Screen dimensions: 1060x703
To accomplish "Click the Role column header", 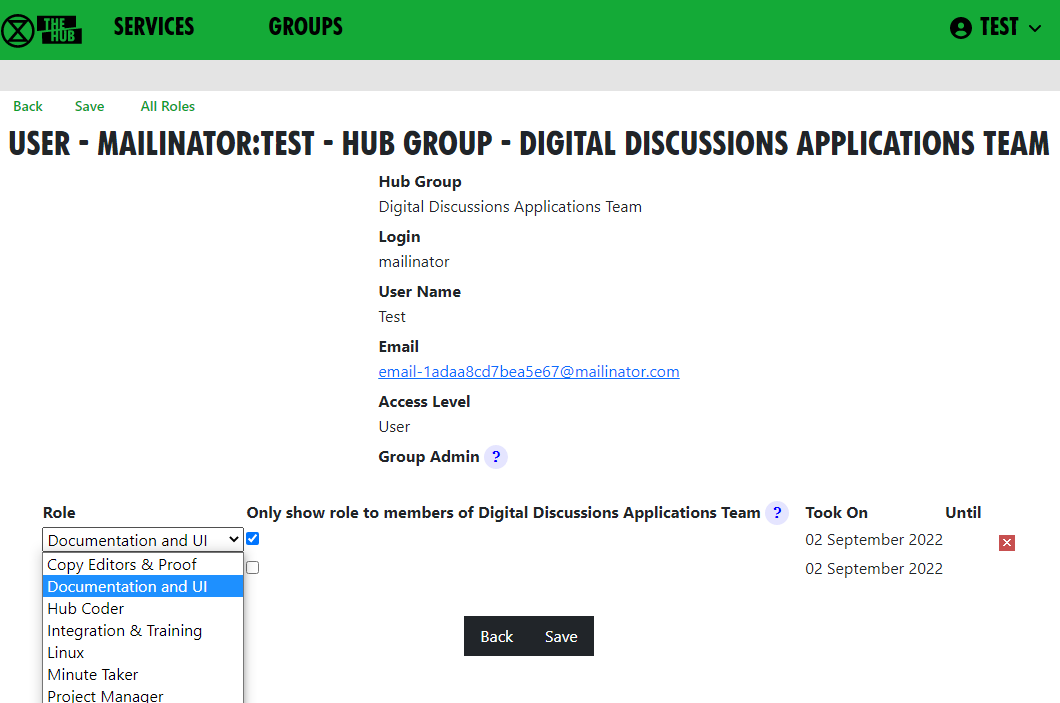I will pos(59,512).
